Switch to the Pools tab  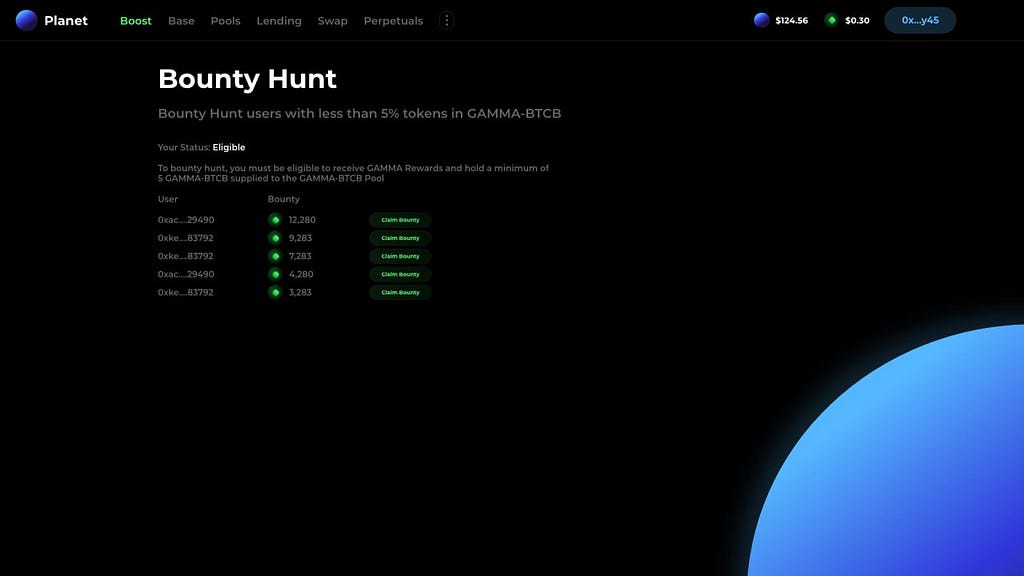[225, 21]
